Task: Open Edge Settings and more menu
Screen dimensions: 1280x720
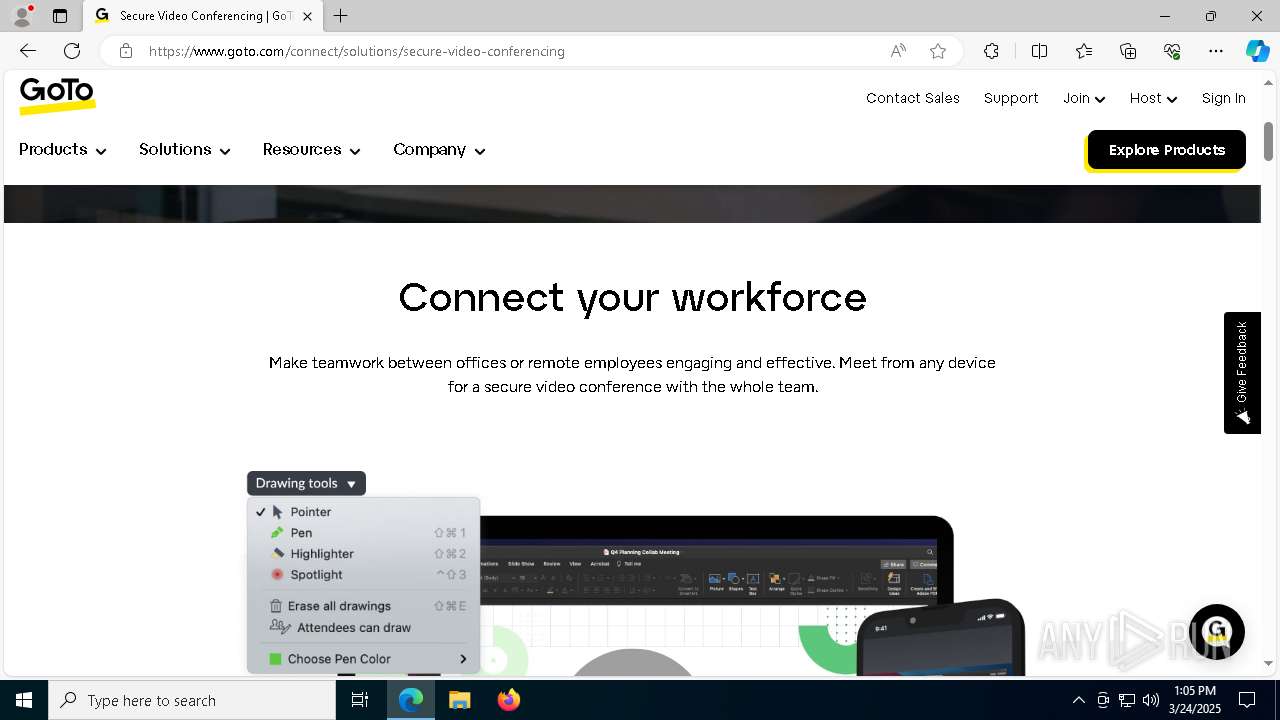Action: pyautogui.click(x=1216, y=51)
